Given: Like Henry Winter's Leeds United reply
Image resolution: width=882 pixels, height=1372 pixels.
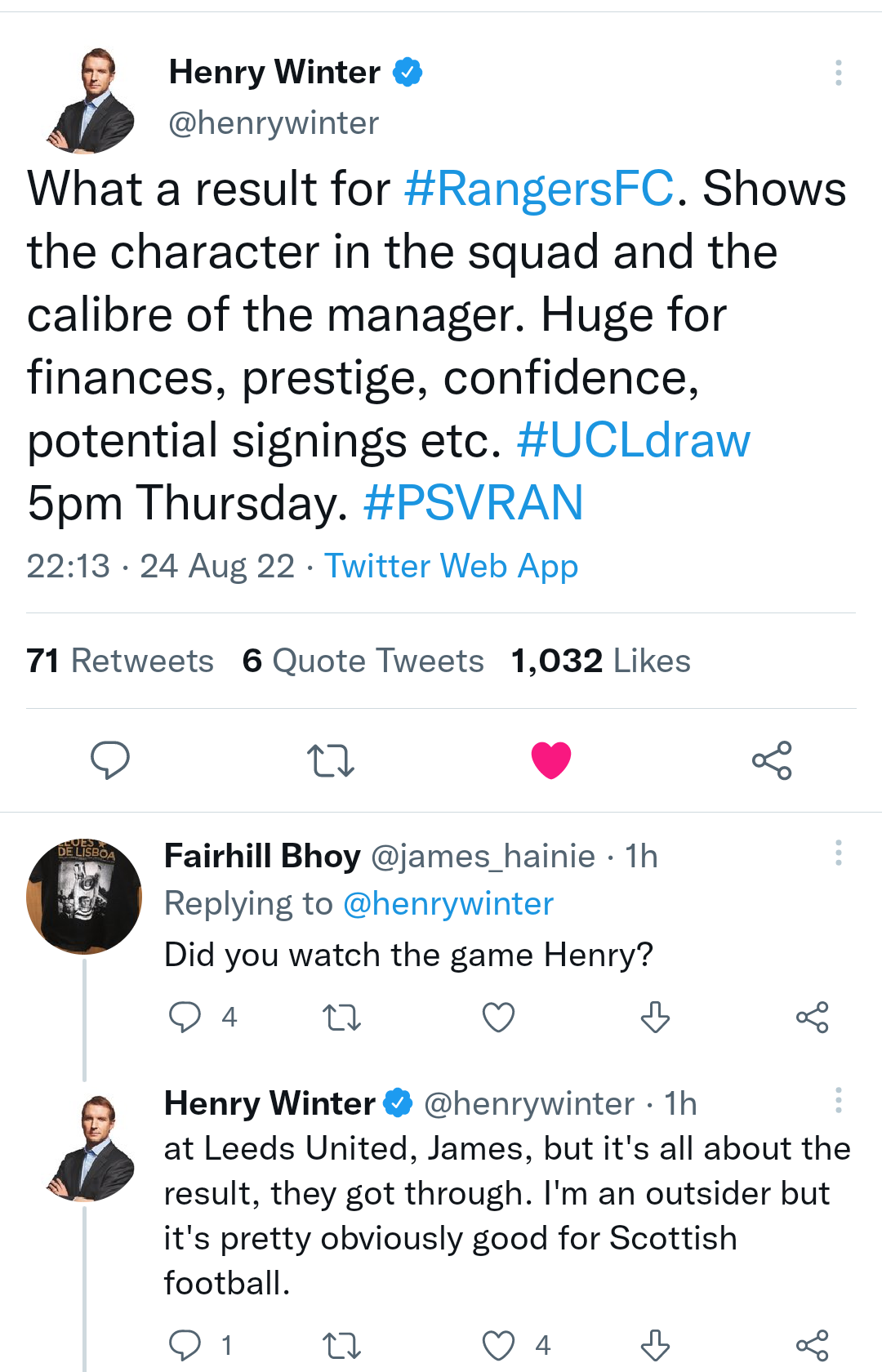Looking at the screenshot, I should pyautogui.click(x=498, y=1345).
